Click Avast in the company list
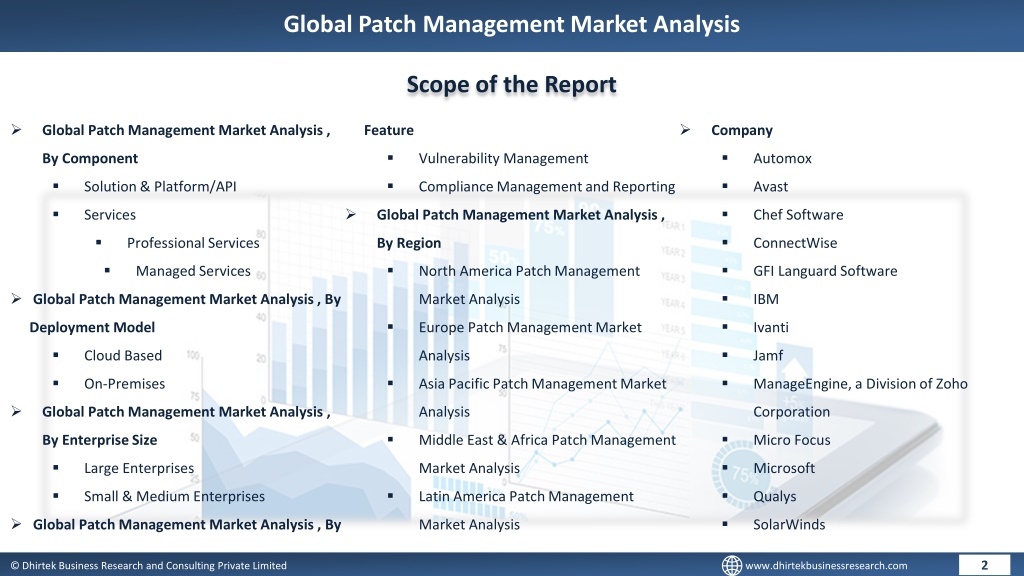1024x576 pixels. pyautogui.click(x=771, y=186)
